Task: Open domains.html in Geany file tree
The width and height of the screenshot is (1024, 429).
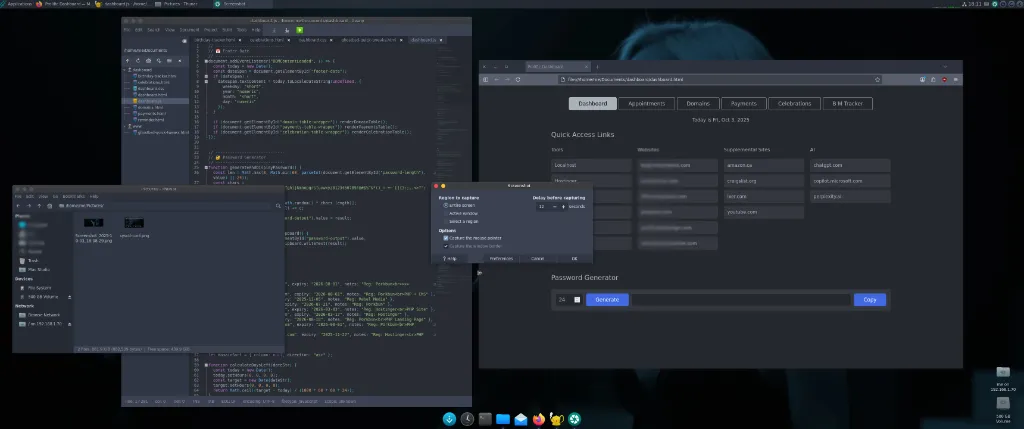Action: [149, 108]
